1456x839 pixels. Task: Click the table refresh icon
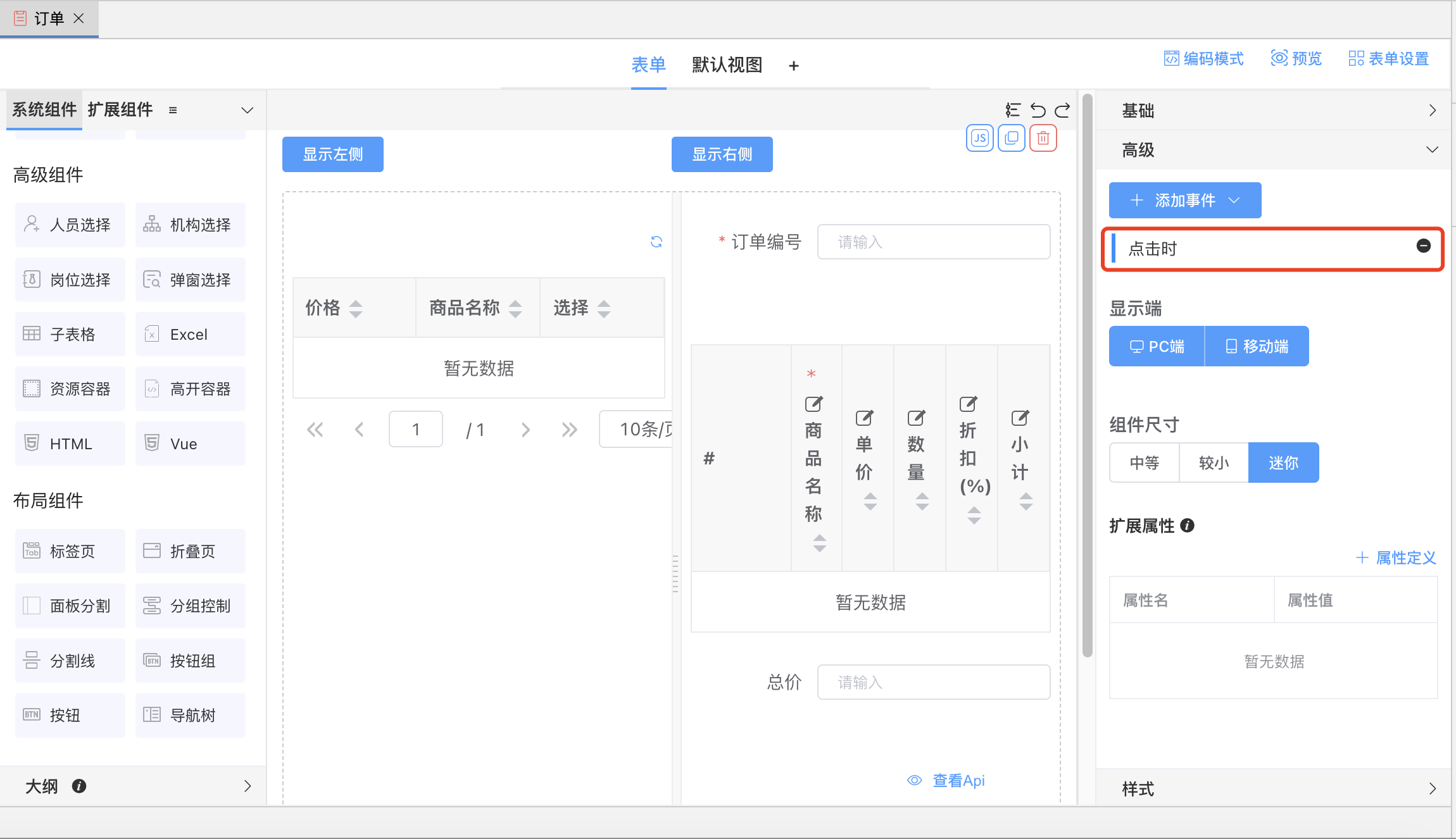point(656,242)
